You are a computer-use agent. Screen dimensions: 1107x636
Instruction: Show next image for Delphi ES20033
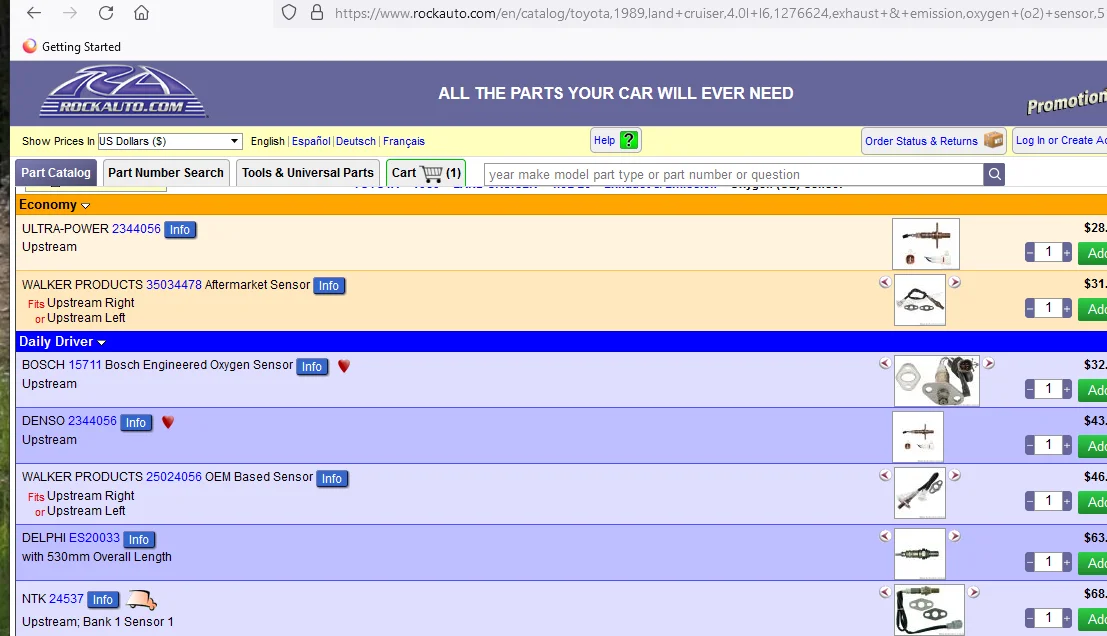pyautogui.click(x=955, y=536)
